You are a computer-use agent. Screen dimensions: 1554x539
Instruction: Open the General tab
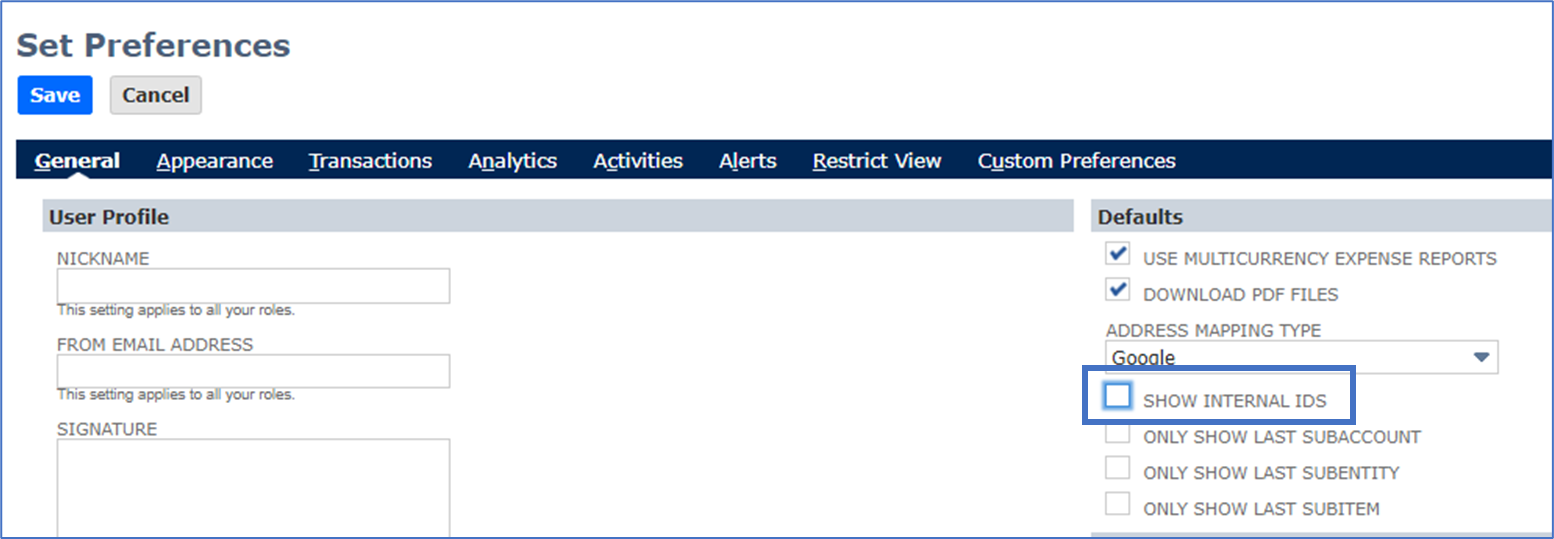[77, 161]
